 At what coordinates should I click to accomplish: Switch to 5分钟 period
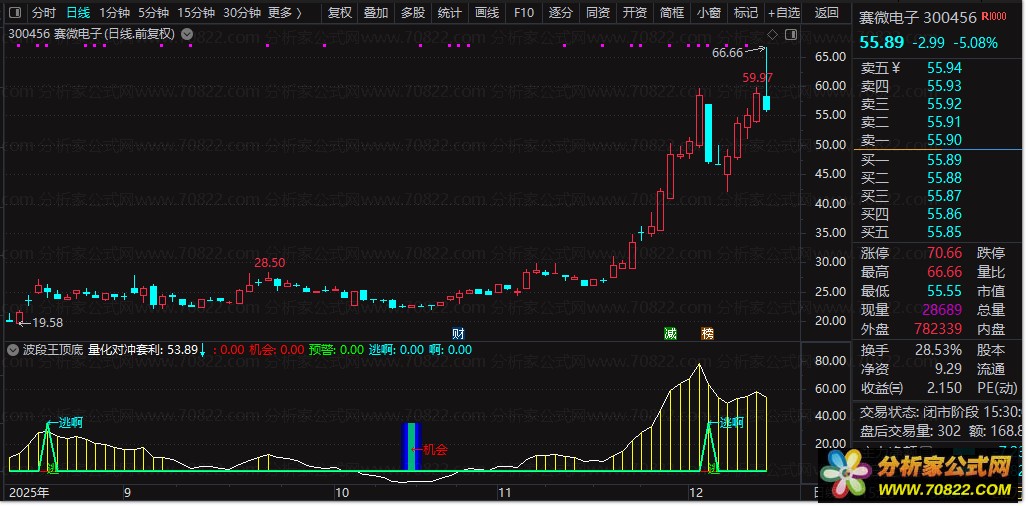(153, 12)
